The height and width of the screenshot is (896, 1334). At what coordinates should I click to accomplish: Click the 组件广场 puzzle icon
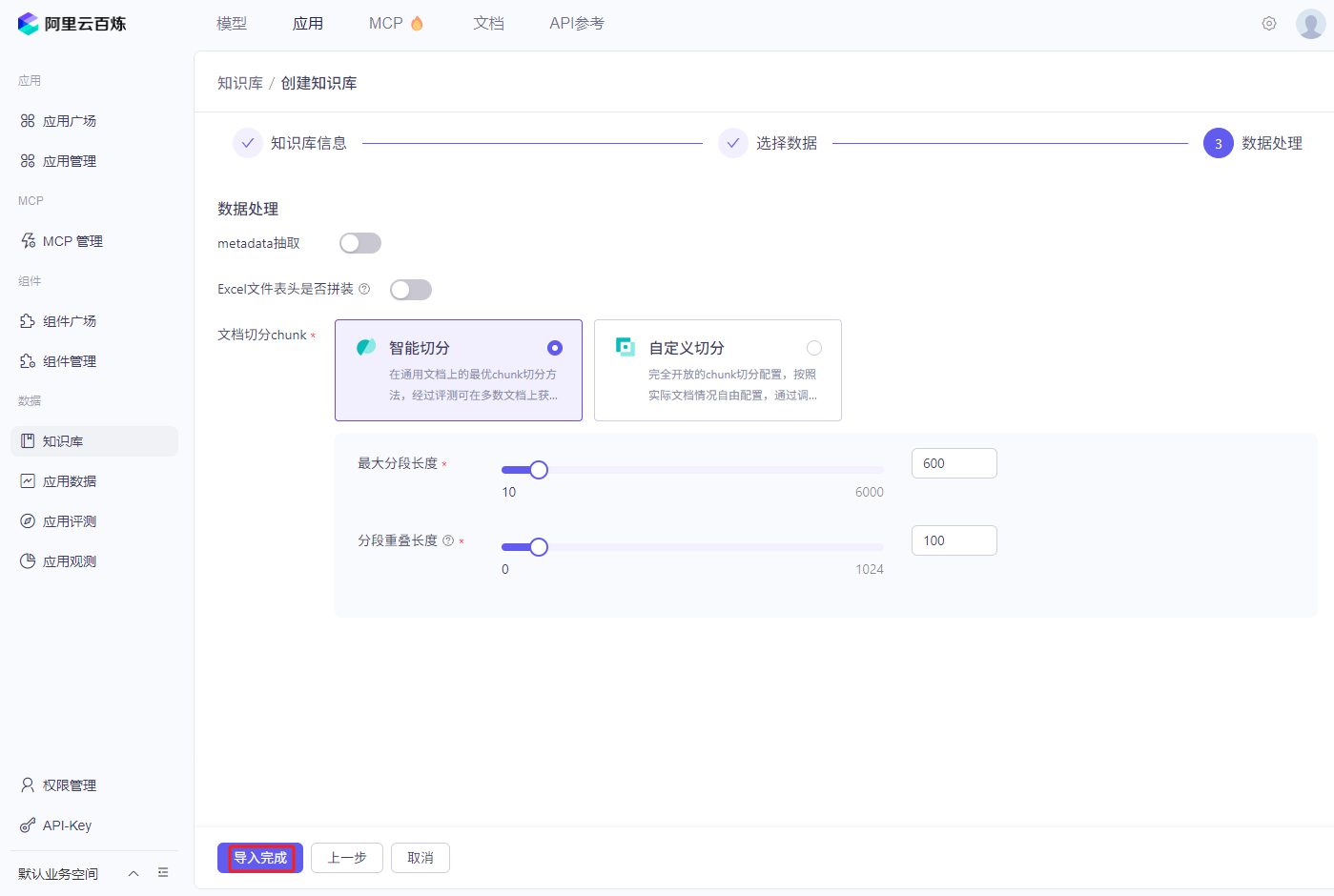[x=28, y=321]
